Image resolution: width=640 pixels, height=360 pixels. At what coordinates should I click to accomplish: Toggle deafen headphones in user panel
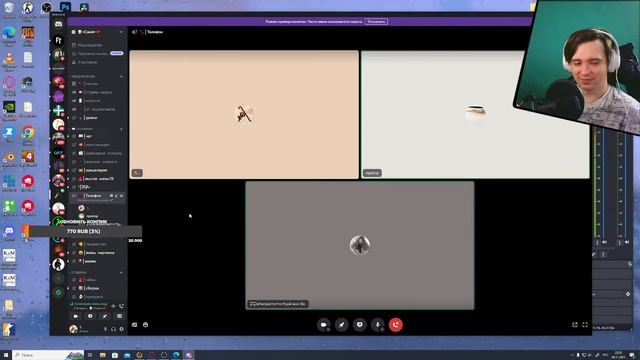[x=113, y=329]
